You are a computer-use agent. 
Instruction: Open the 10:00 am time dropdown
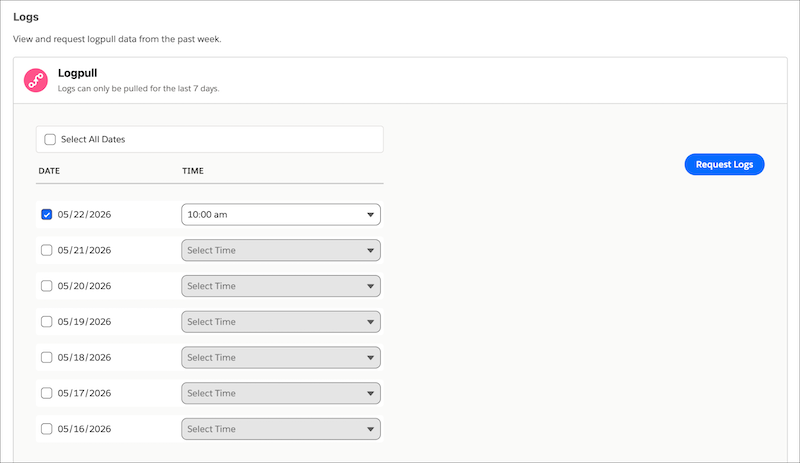pyautogui.click(x=281, y=214)
